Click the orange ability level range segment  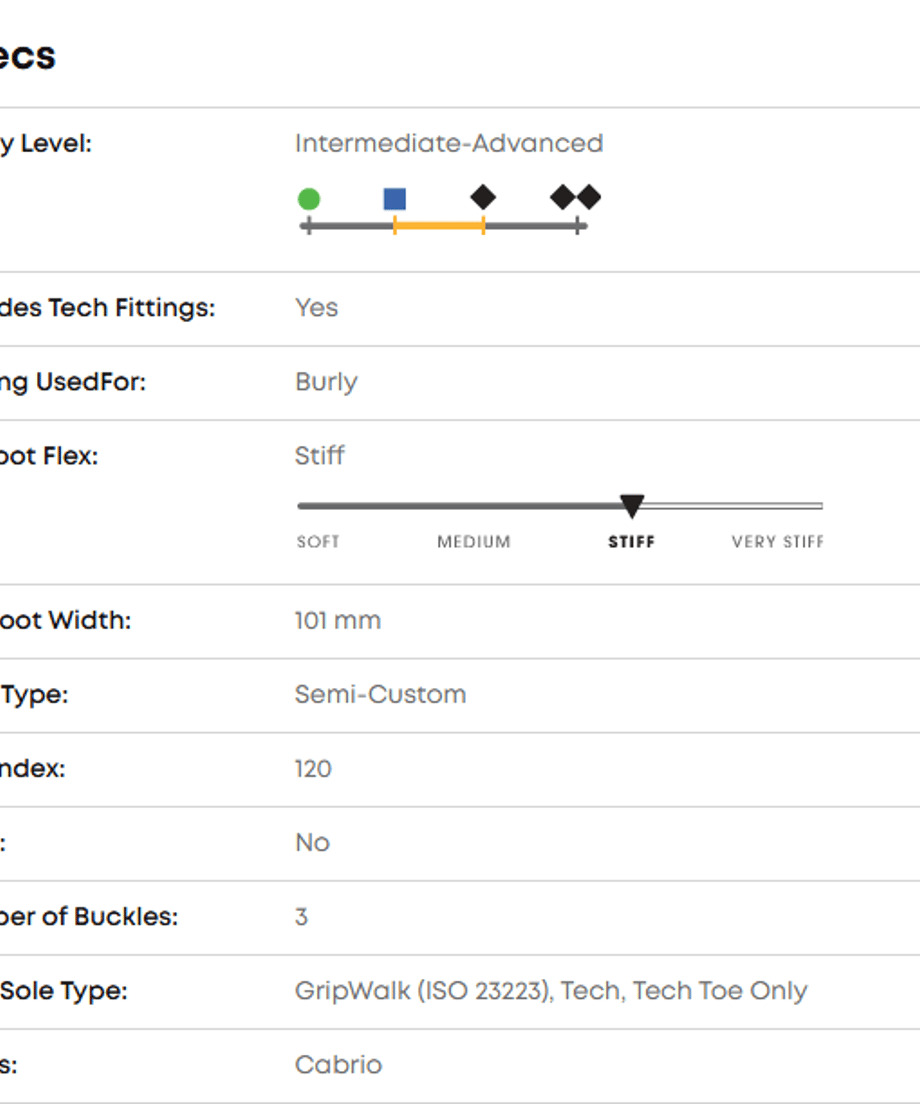pos(439,225)
